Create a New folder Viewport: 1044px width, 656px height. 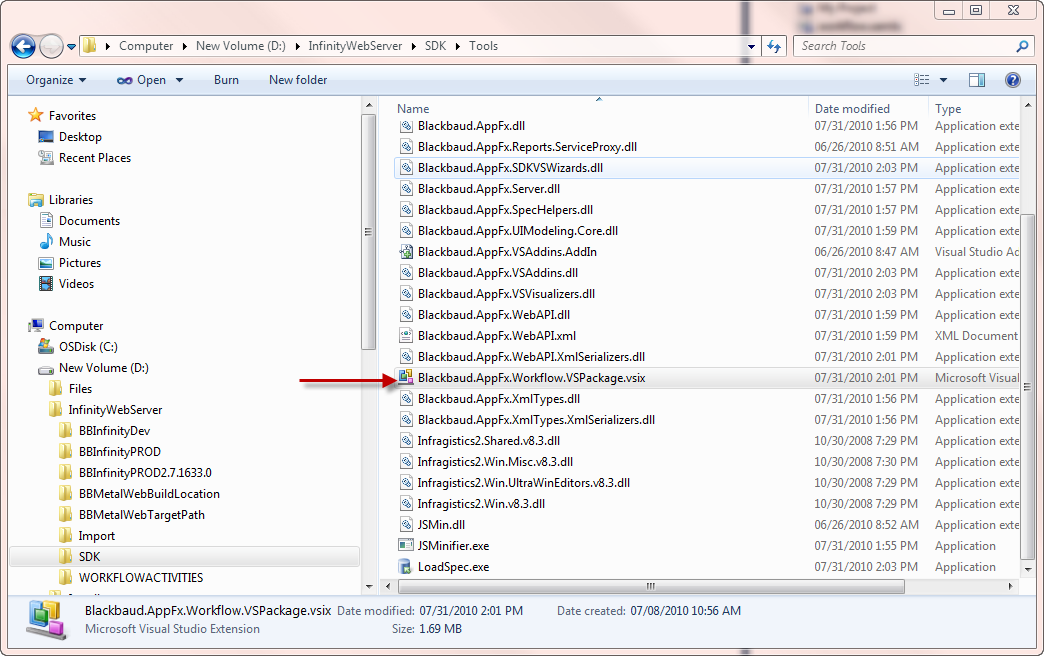click(298, 80)
